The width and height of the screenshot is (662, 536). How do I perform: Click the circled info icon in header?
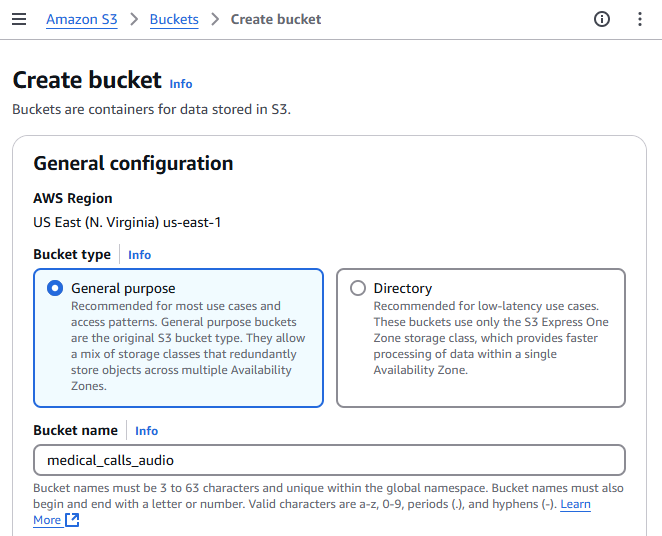(x=602, y=19)
